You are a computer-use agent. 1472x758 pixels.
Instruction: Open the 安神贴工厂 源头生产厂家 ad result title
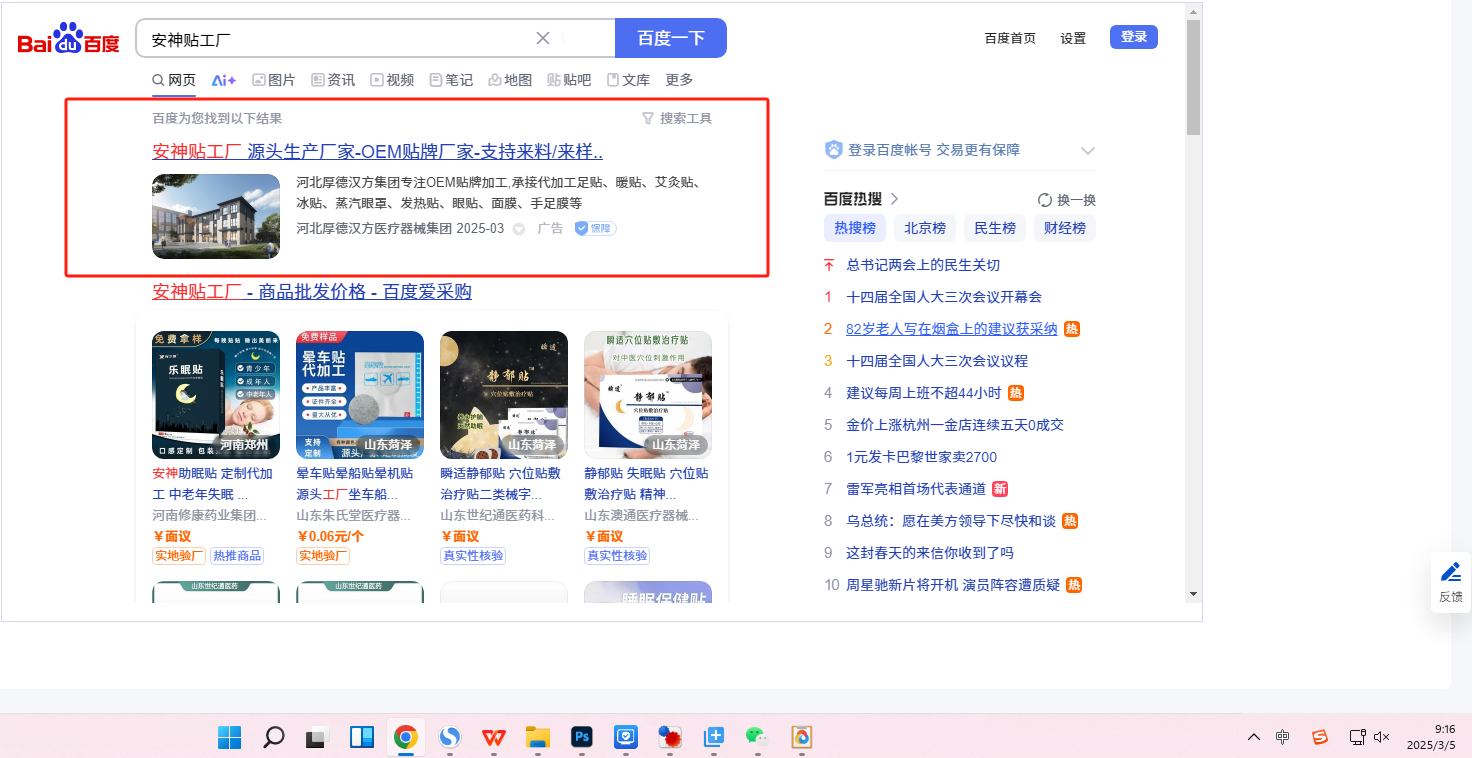coord(378,152)
